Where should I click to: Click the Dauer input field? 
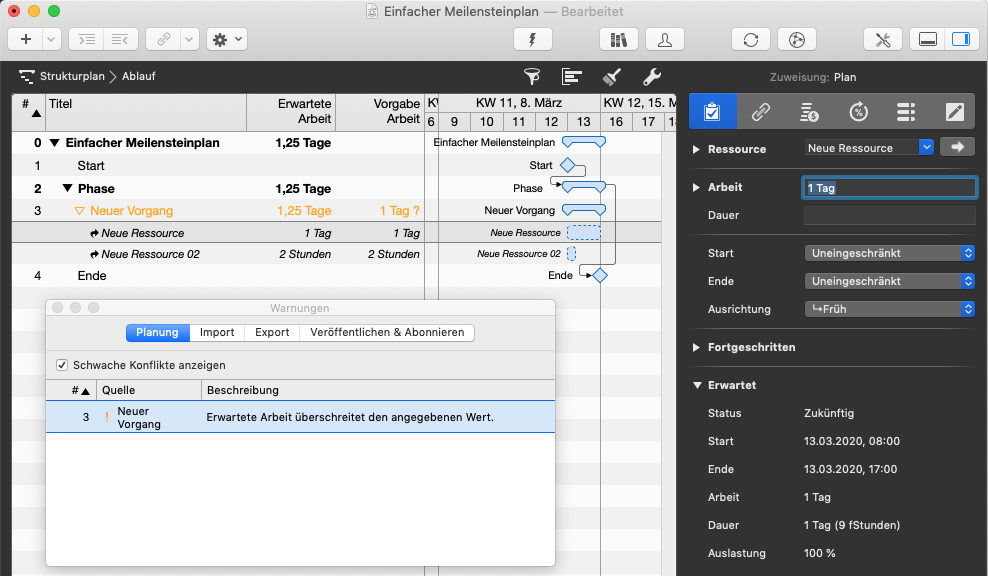[889, 215]
